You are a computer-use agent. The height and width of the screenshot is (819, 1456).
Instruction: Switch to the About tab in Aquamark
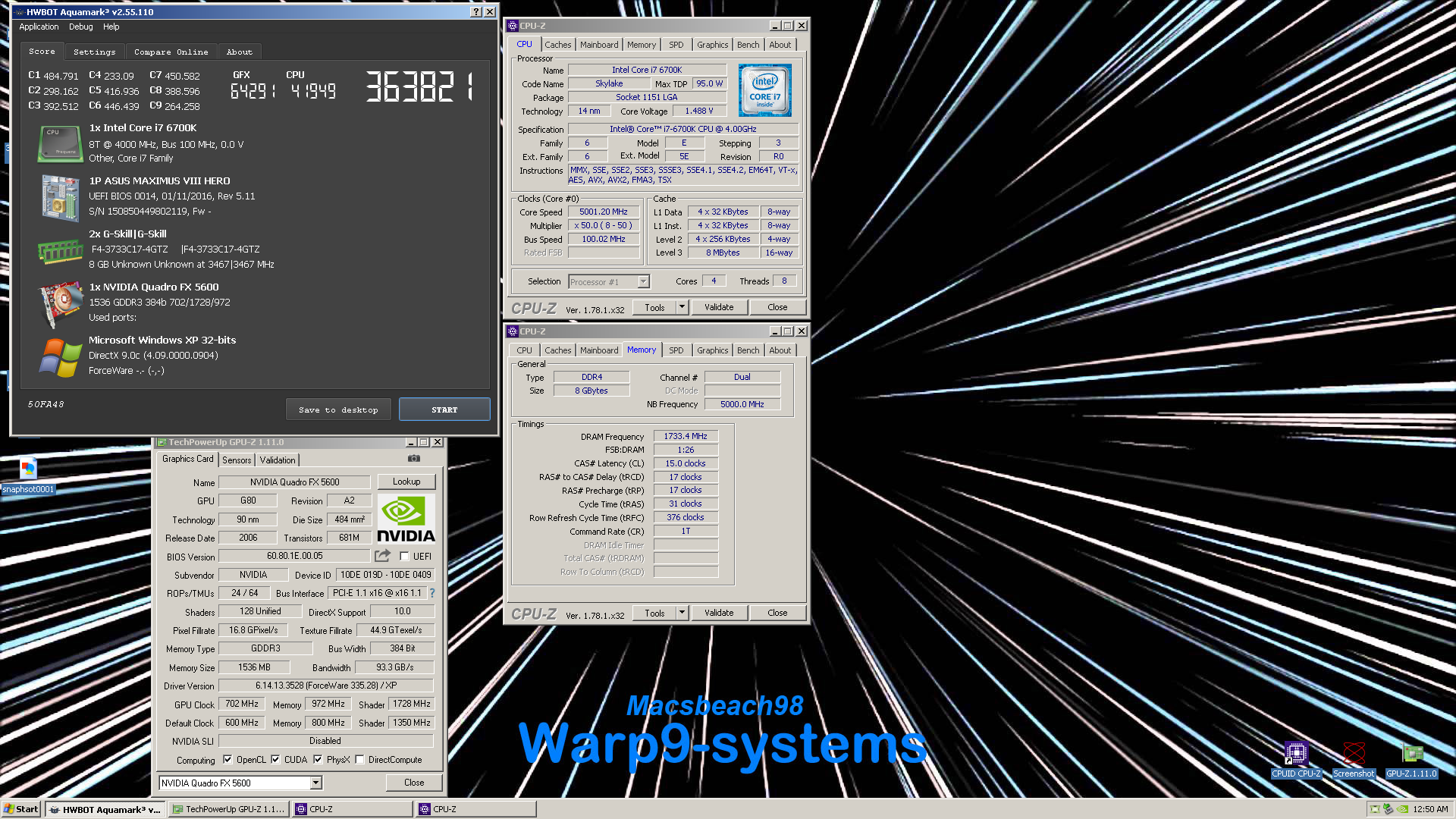240,52
